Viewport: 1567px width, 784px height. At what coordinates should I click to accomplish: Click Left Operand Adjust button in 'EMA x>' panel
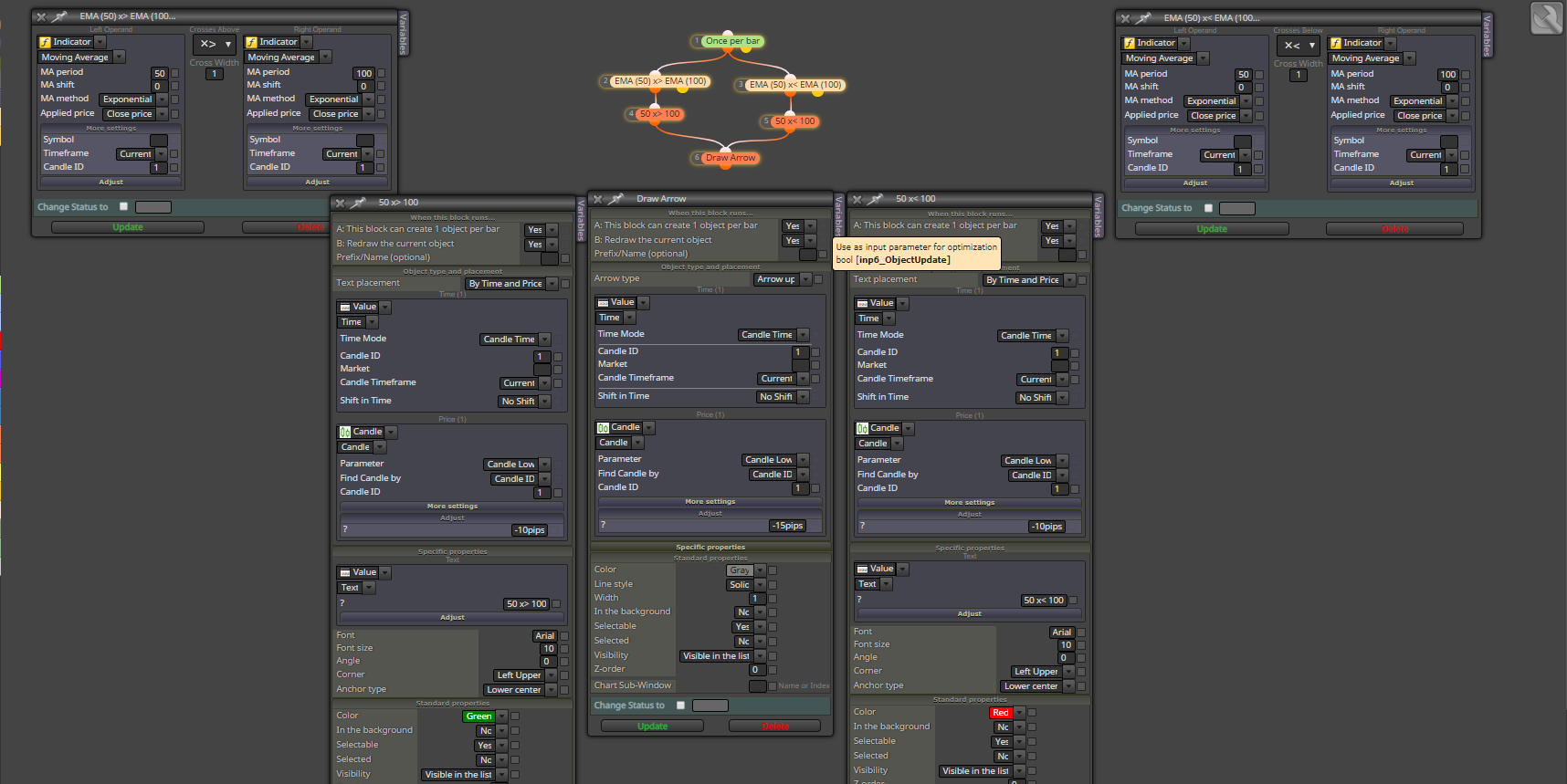[x=110, y=183]
